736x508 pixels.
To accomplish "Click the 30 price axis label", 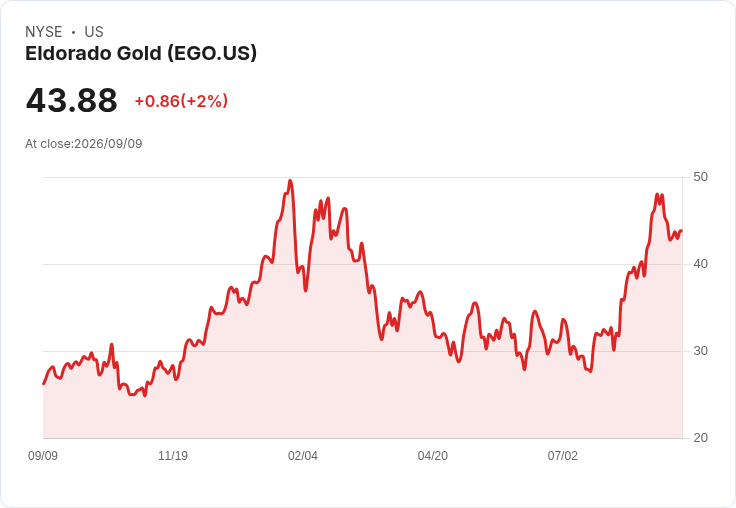I will click(x=700, y=351).
